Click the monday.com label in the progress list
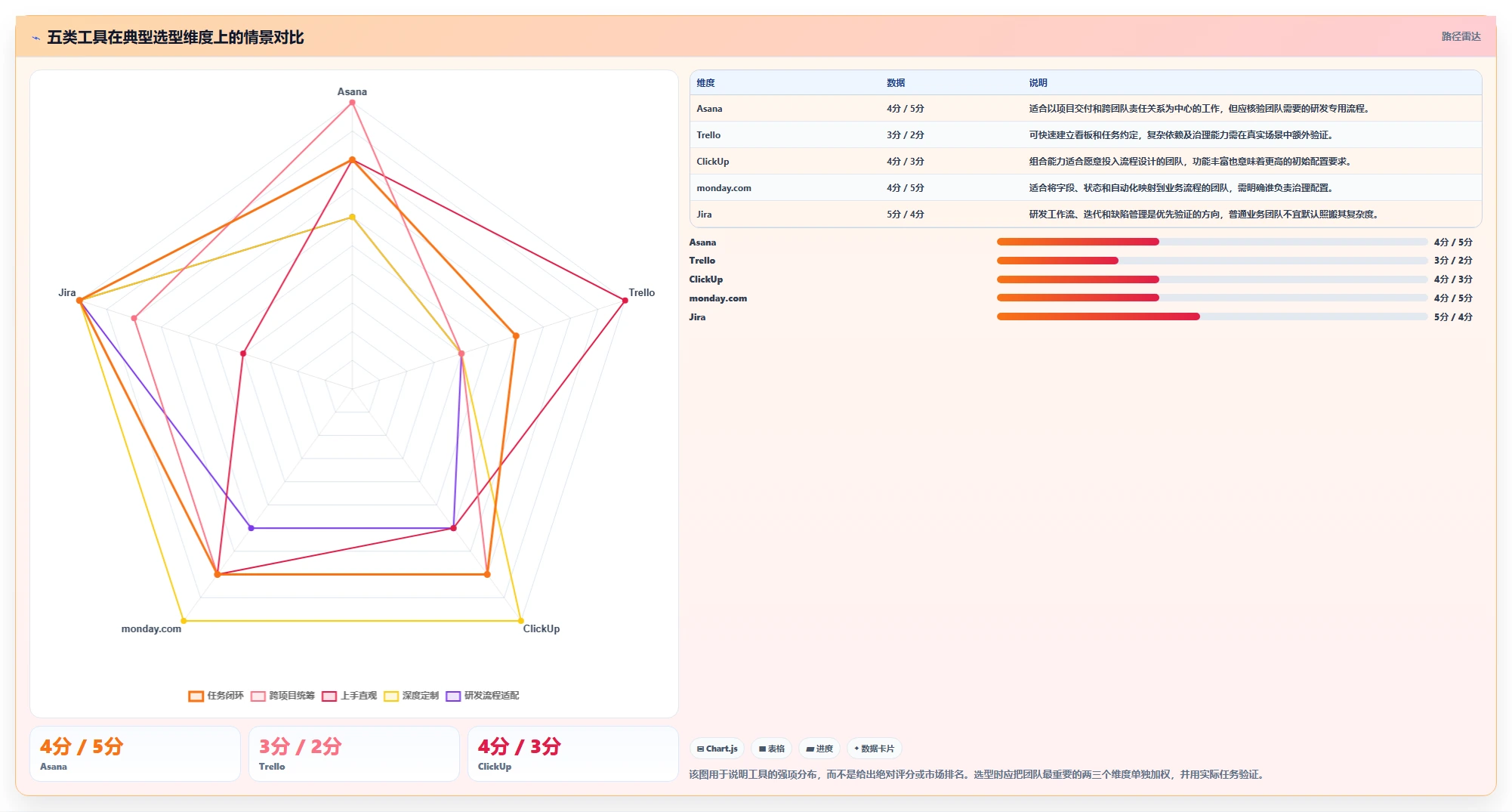1512x812 pixels. [x=717, y=298]
